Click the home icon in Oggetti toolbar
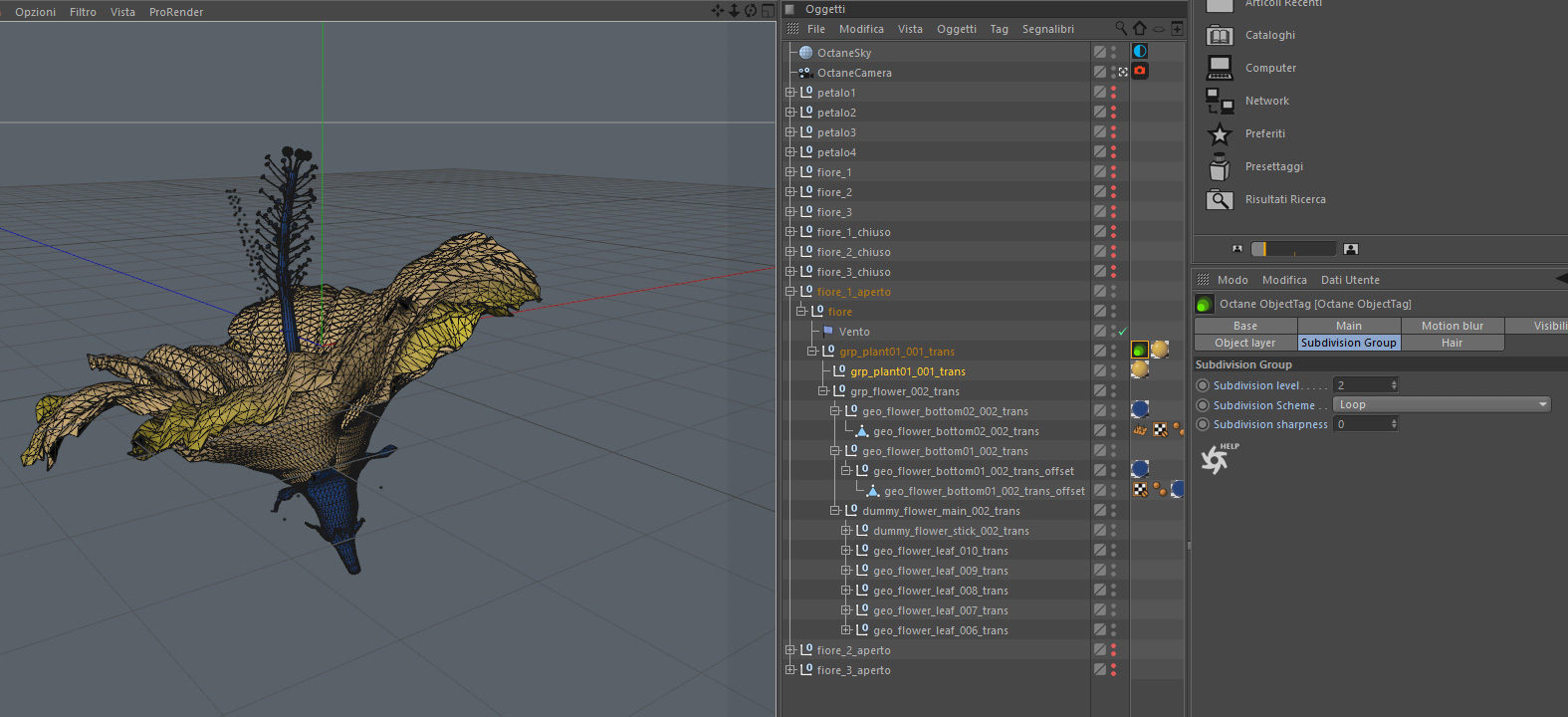 [x=1140, y=29]
